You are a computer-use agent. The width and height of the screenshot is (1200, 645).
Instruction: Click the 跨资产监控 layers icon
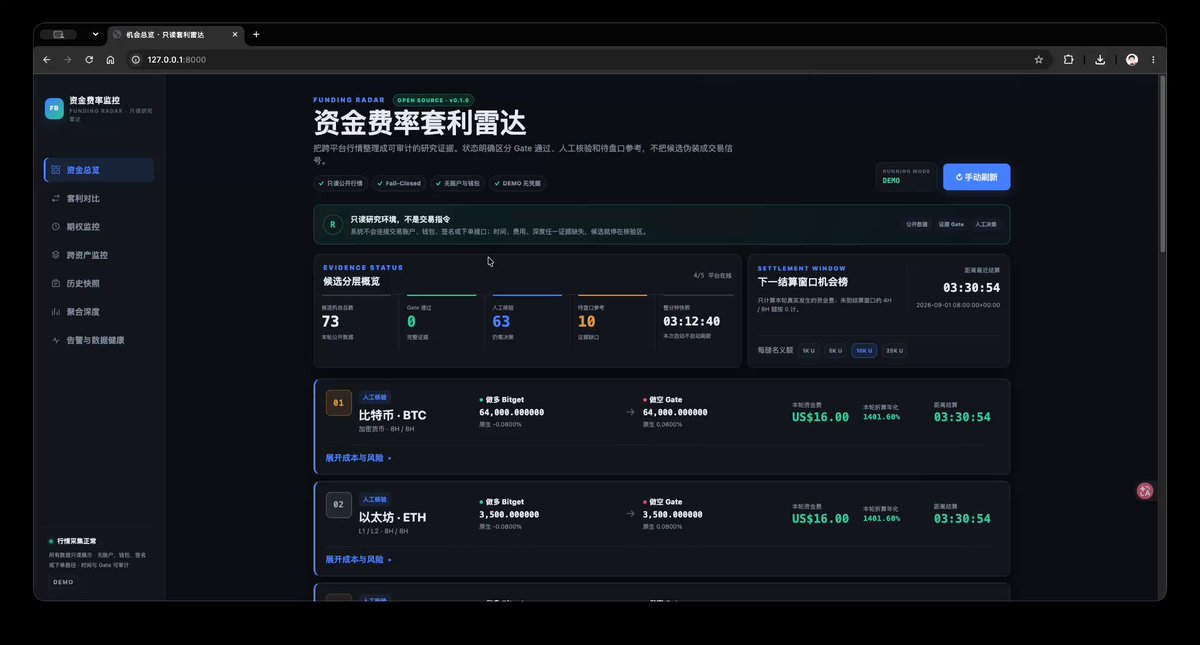pyautogui.click(x=56, y=255)
